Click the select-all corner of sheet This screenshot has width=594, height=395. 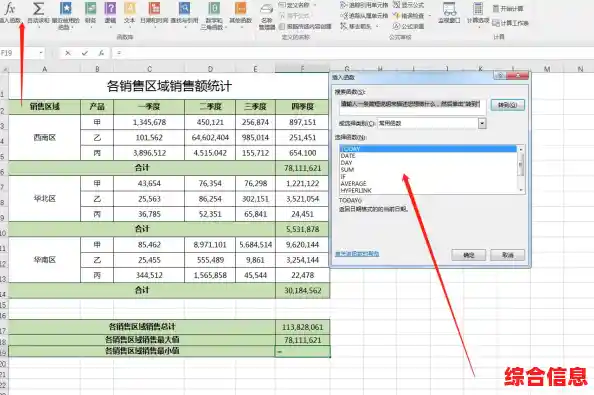pyautogui.click(x=4, y=69)
